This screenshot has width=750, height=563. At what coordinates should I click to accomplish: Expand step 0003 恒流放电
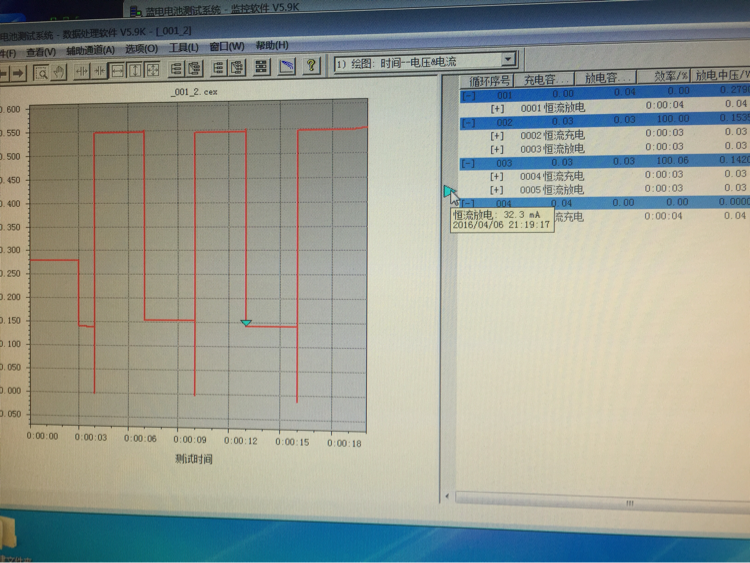[x=497, y=150]
